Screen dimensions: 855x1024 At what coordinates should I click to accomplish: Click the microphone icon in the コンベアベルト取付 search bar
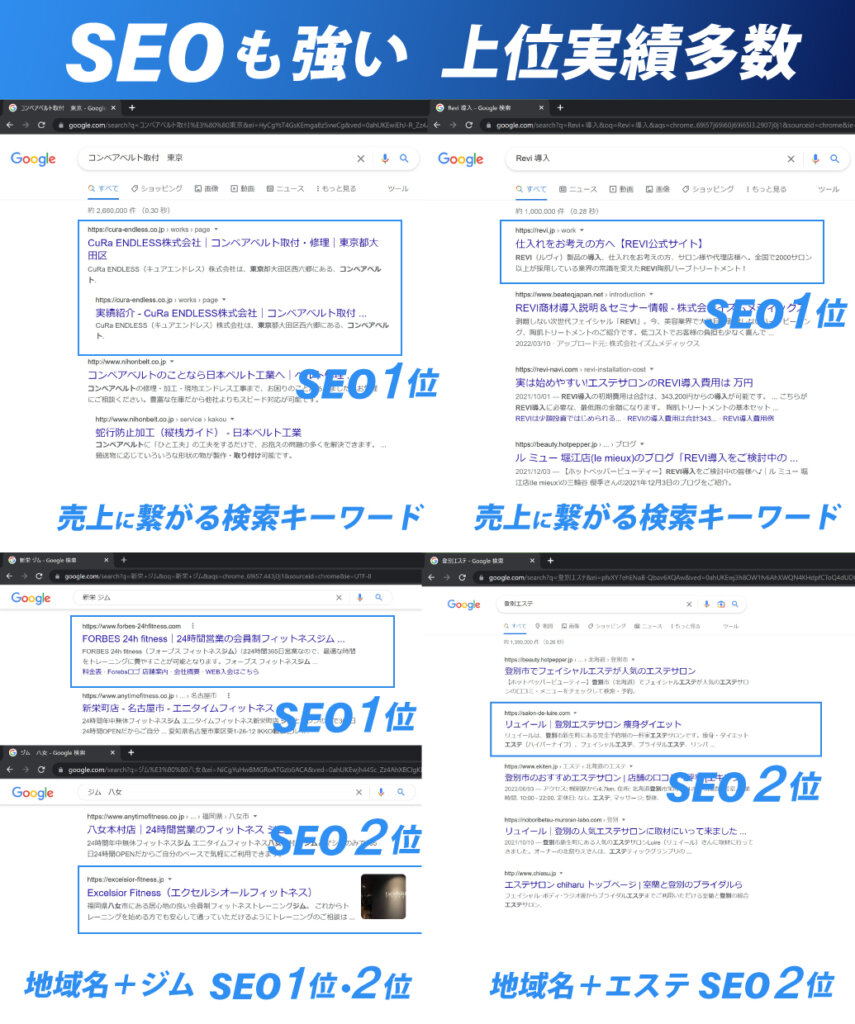click(x=386, y=157)
